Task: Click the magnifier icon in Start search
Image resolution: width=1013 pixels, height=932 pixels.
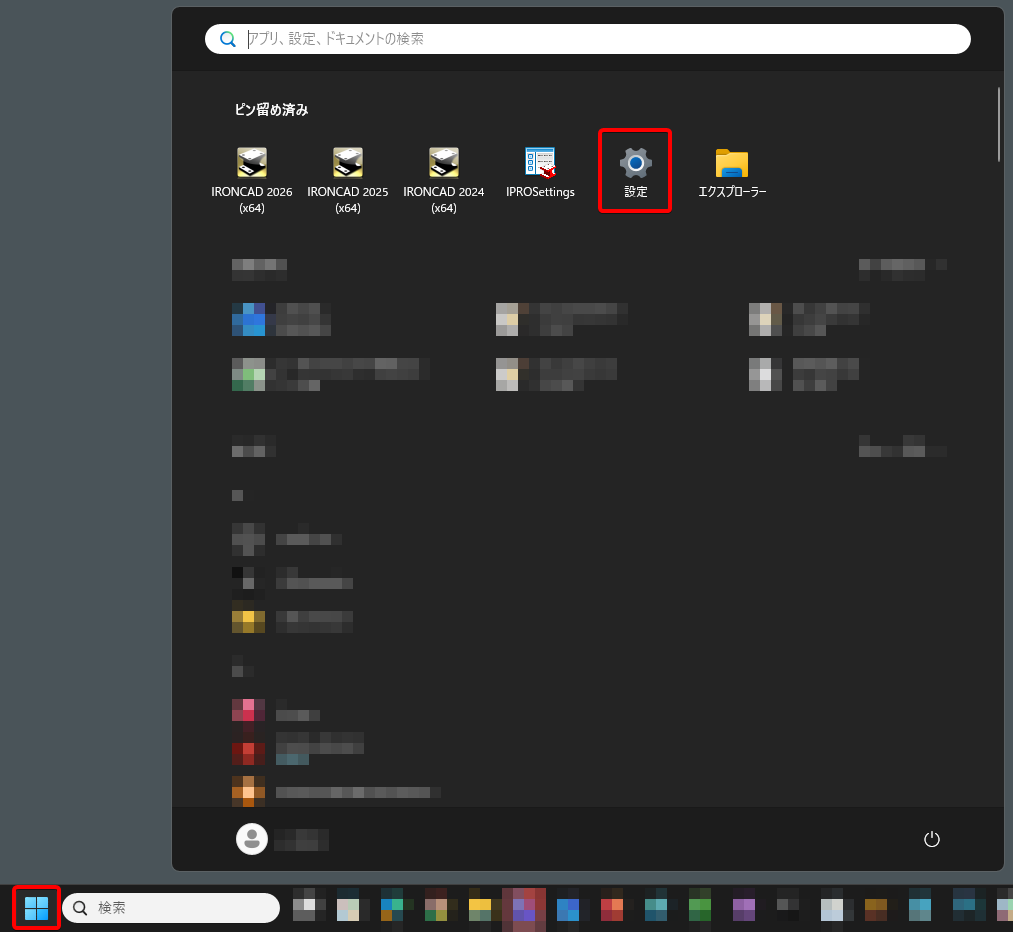Action: (227, 39)
